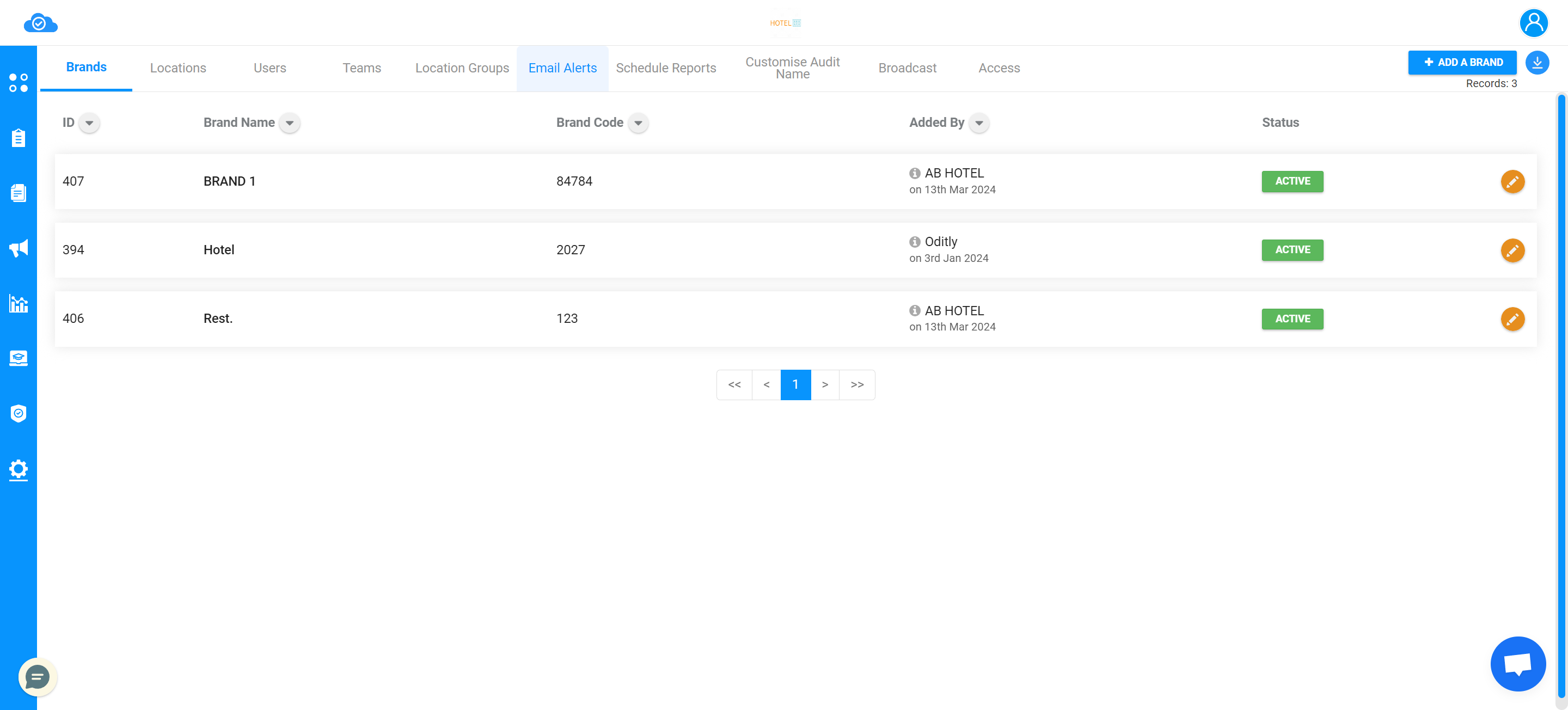Screen dimensions: 1568x710
Task: Click ID cell '394'
Action: point(73,250)
